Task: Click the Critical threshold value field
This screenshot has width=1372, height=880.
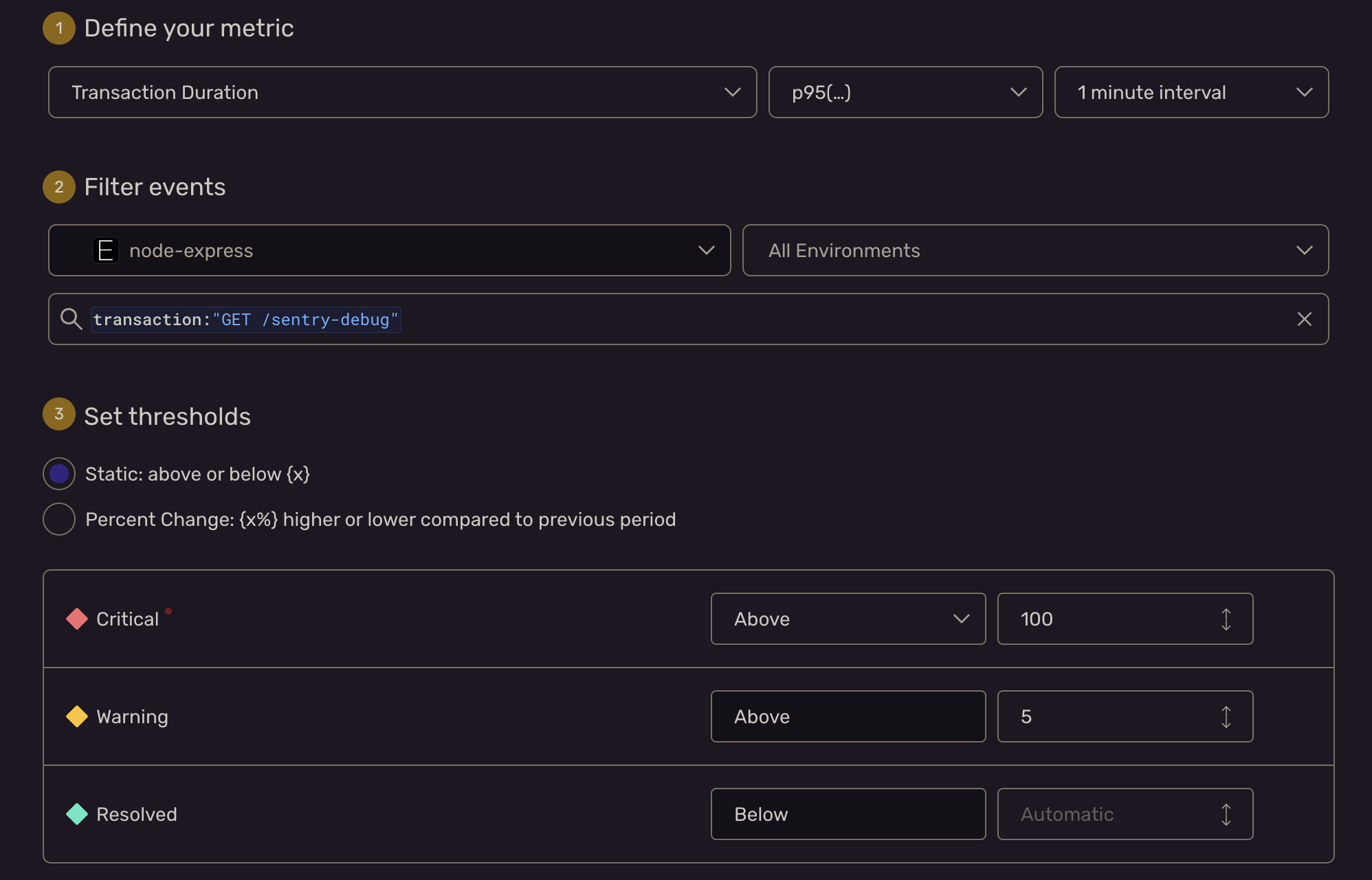Action: click(1125, 619)
